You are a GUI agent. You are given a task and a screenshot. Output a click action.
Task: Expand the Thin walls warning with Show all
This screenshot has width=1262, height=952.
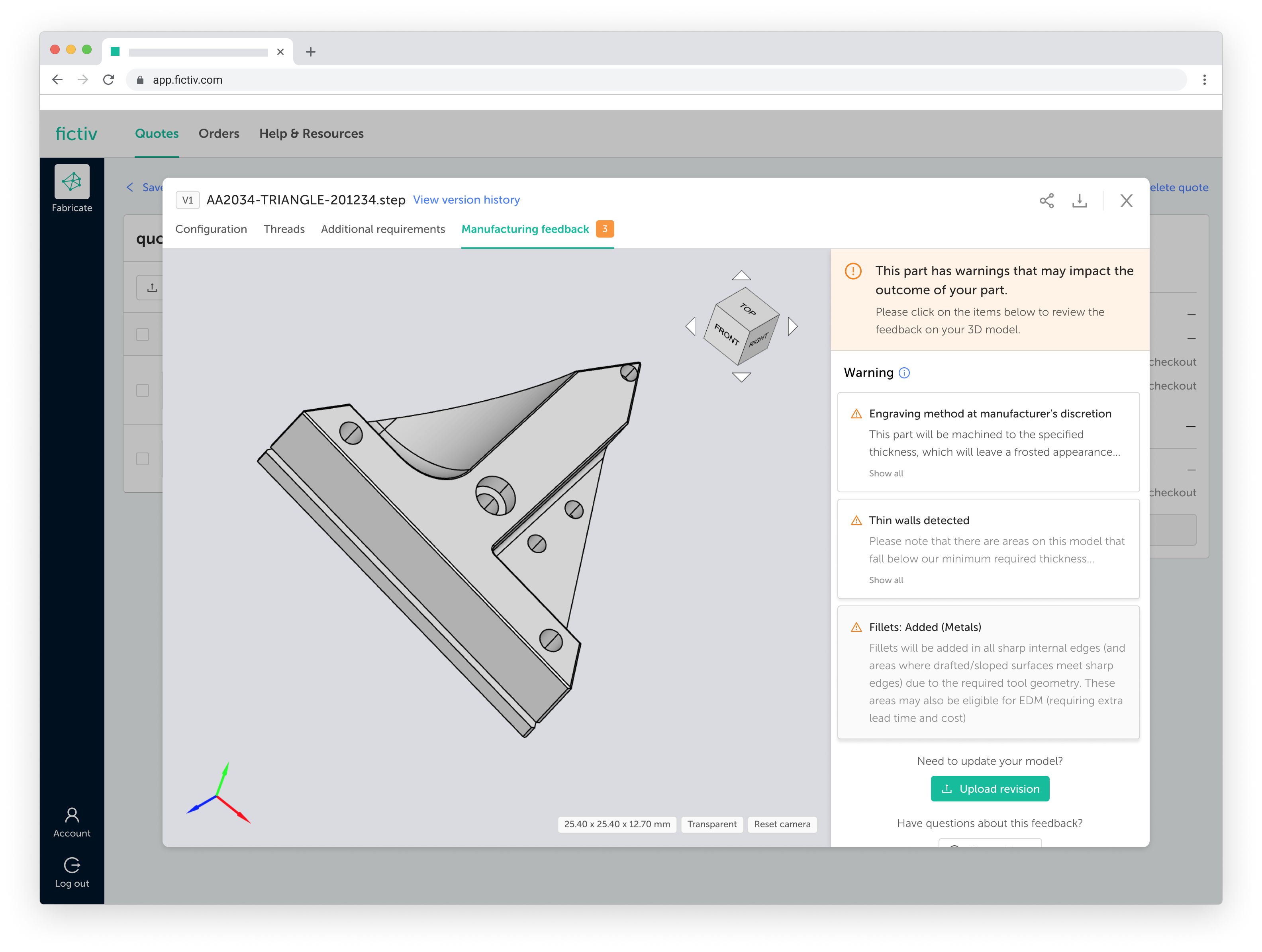[x=886, y=580]
